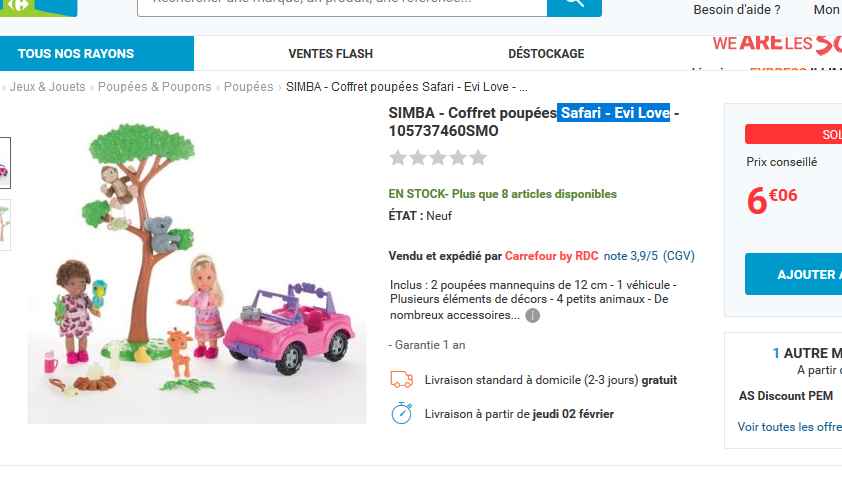The height and width of the screenshot is (482, 842).
Task: Open the DÉSTOCKAGE tab
Action: click(x=546, y=54)
